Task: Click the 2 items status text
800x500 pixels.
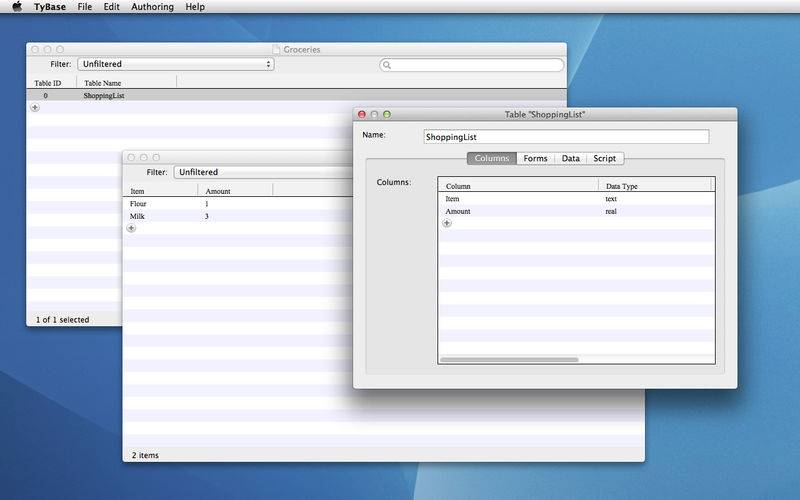Action: 145,455
